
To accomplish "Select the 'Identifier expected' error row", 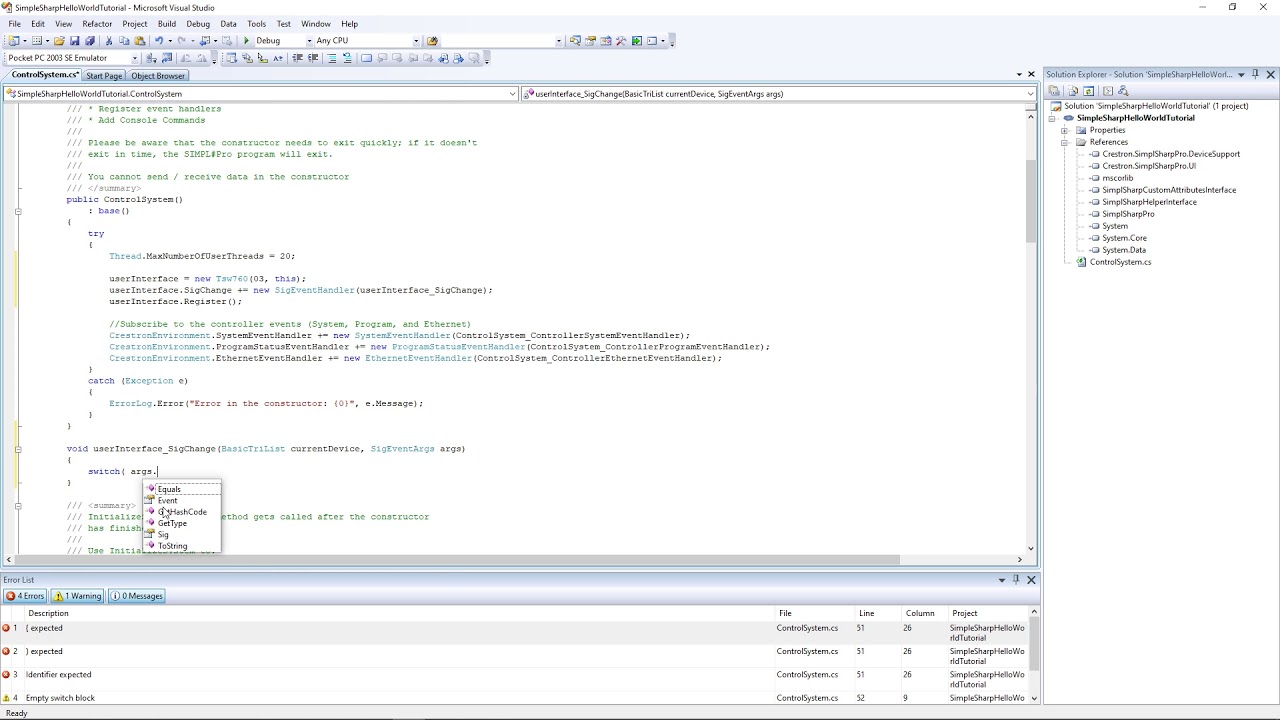I will coord(514,679).
